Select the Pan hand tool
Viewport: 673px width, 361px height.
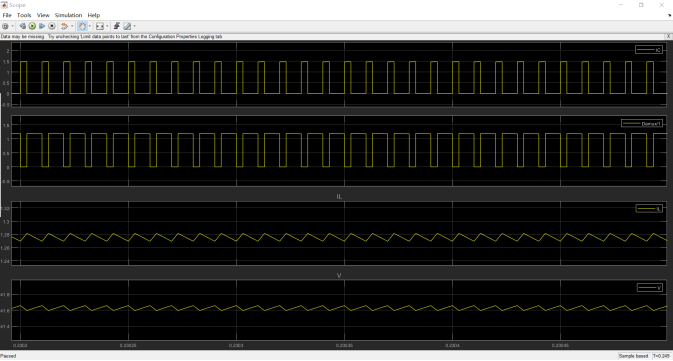[x=82, y=26]
